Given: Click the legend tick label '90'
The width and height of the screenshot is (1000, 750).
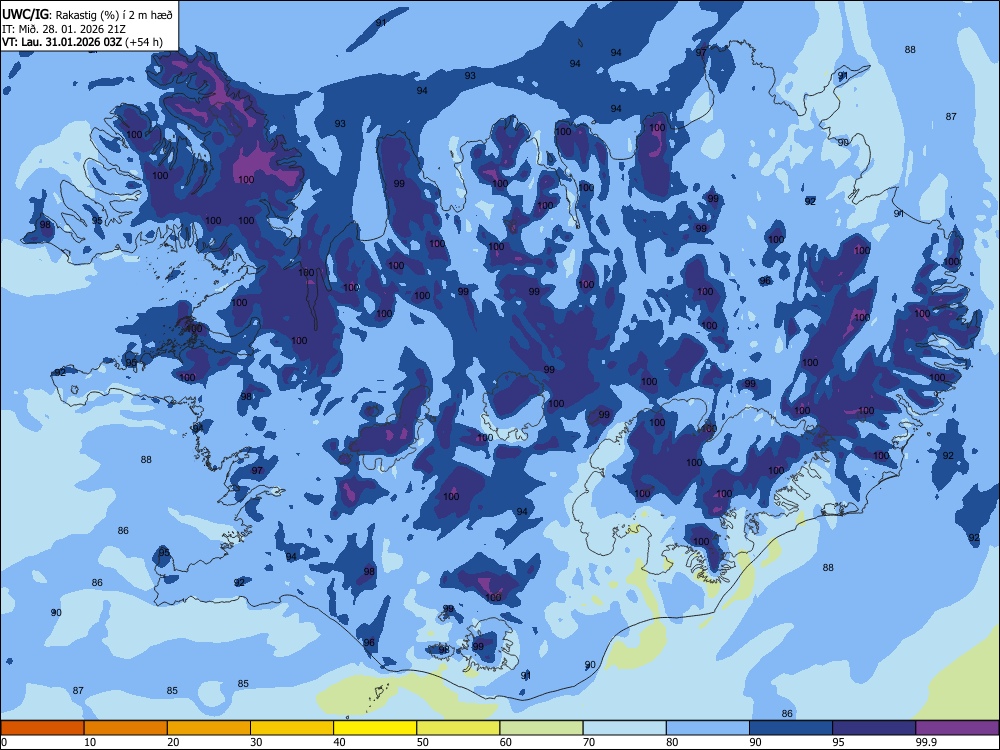Looking at the screenshot, I should 755,742.
